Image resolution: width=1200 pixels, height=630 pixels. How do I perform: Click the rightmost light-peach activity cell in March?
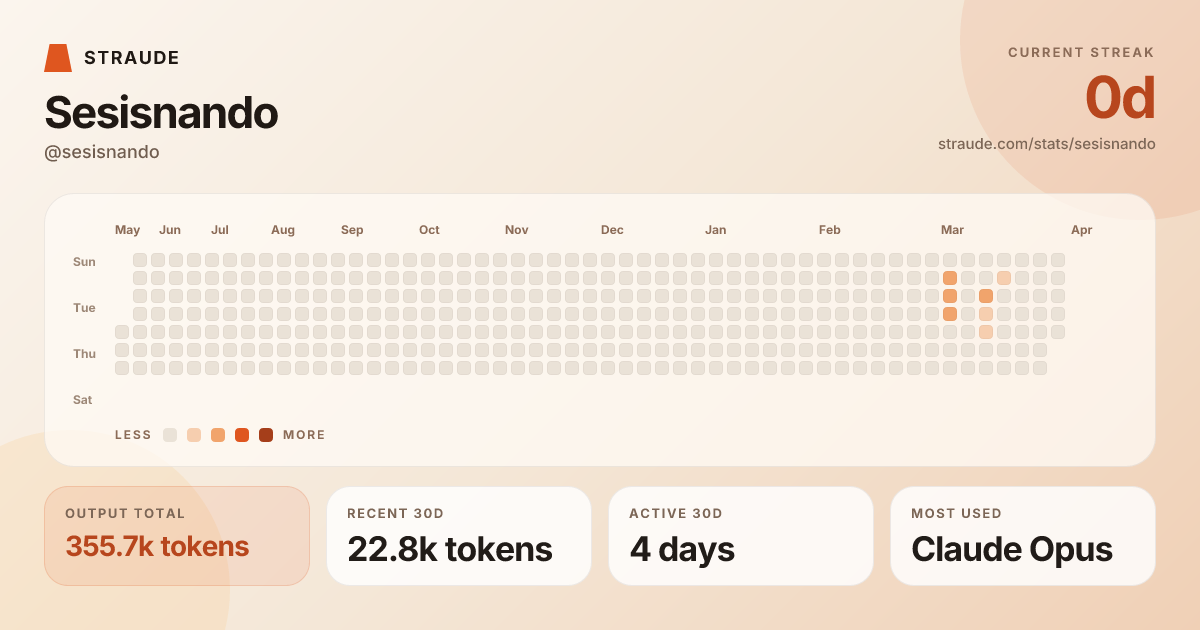click(1004, 278)
